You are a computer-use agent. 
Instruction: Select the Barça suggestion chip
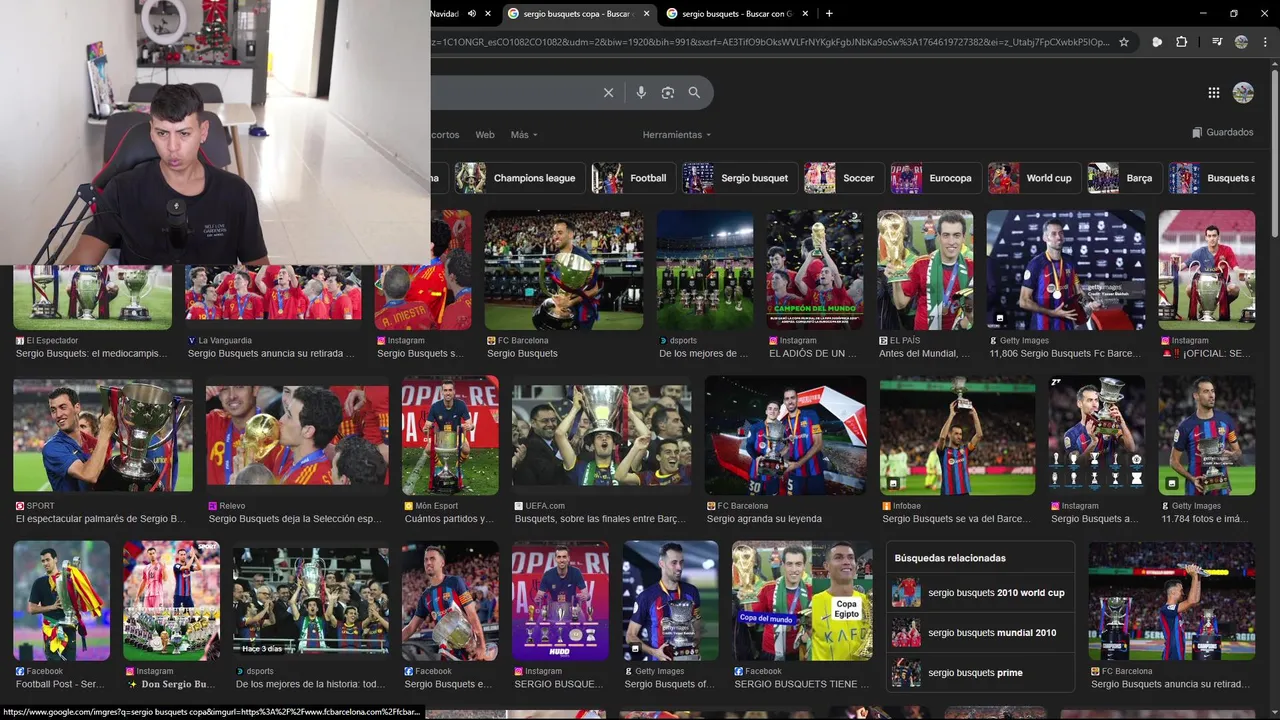pos(1125,178)
